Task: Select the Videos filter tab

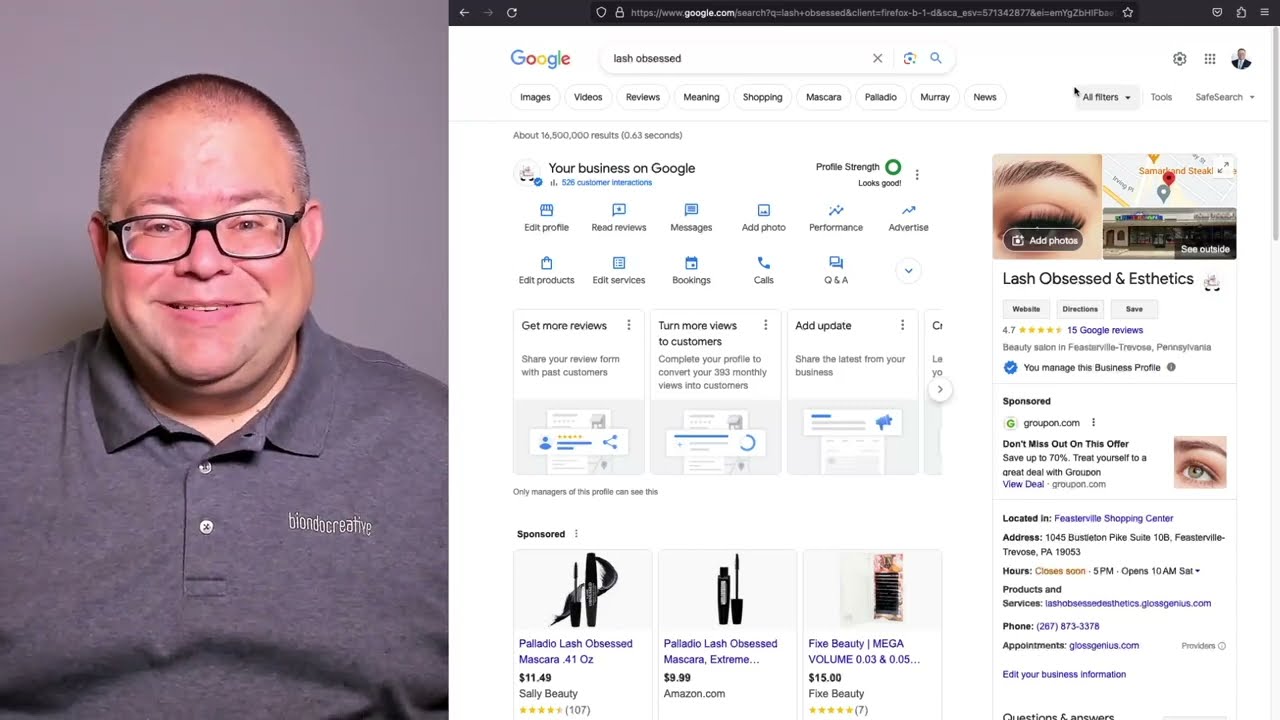Action: point(588,97)
